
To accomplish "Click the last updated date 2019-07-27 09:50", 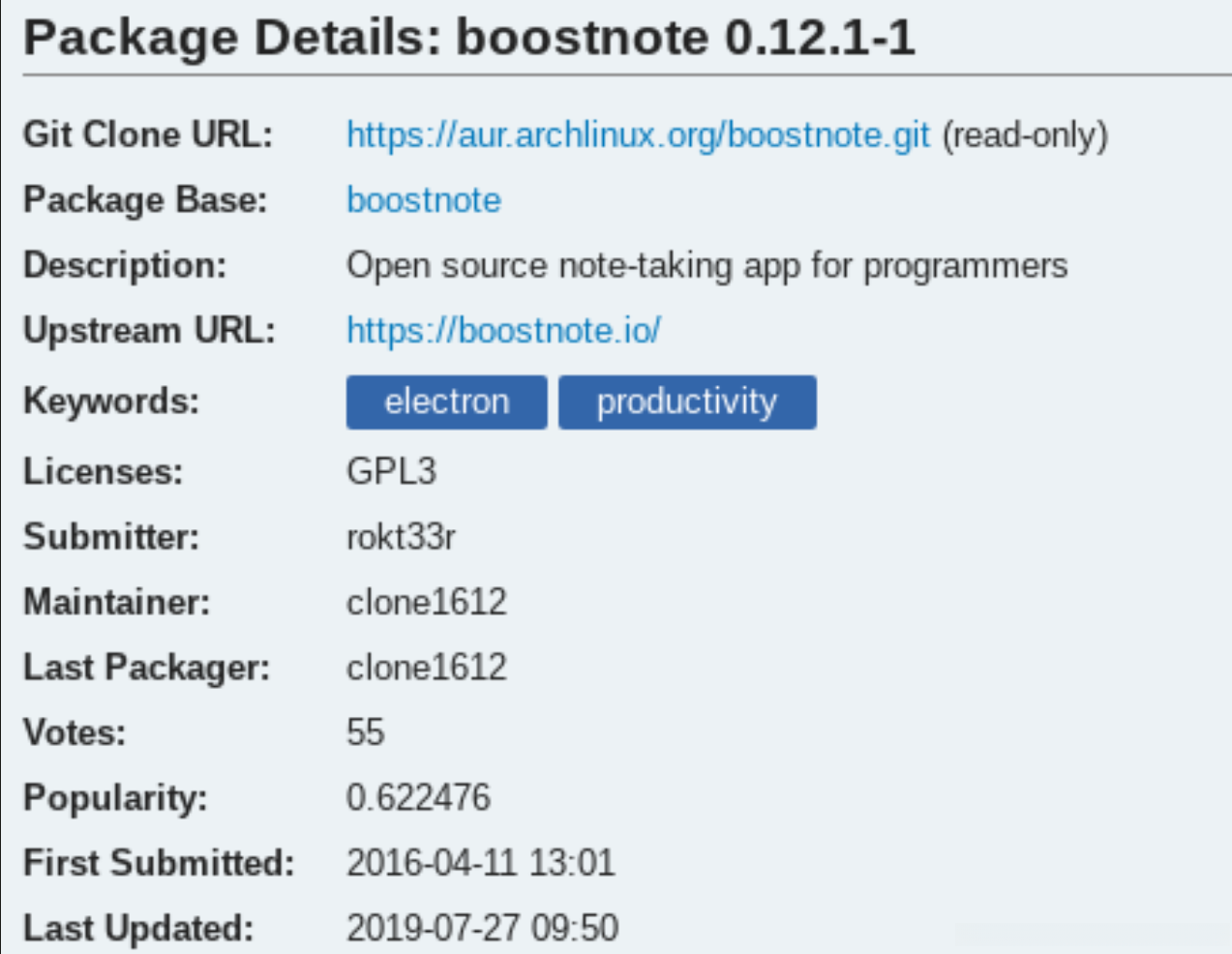I will tap(483, 928).
